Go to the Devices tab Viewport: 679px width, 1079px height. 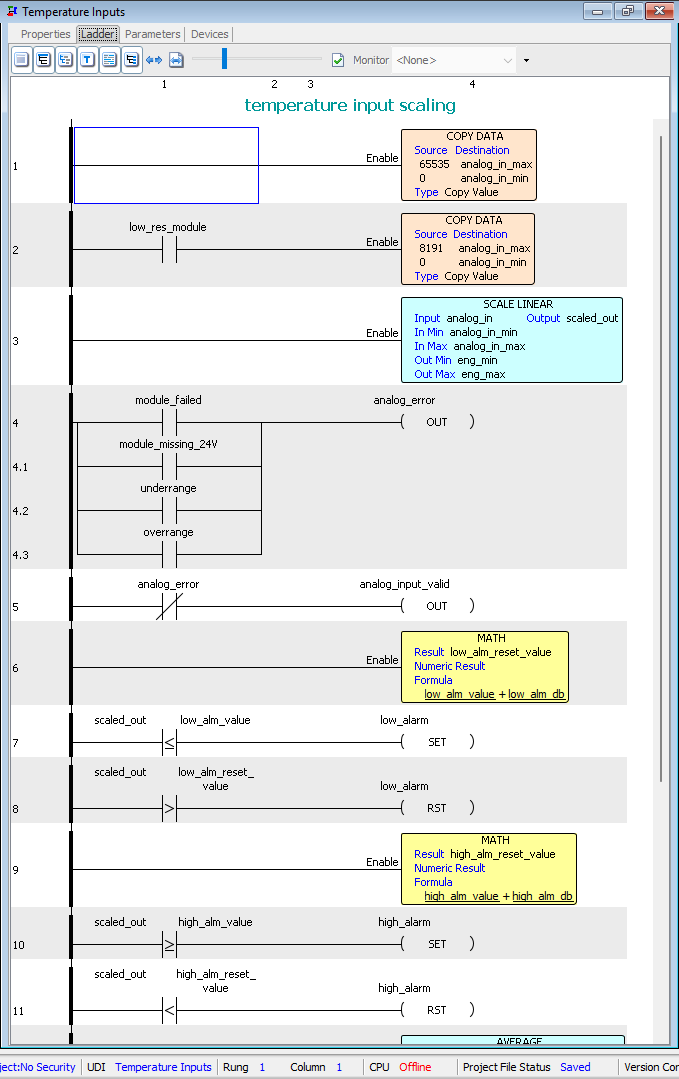pos(210,34)
